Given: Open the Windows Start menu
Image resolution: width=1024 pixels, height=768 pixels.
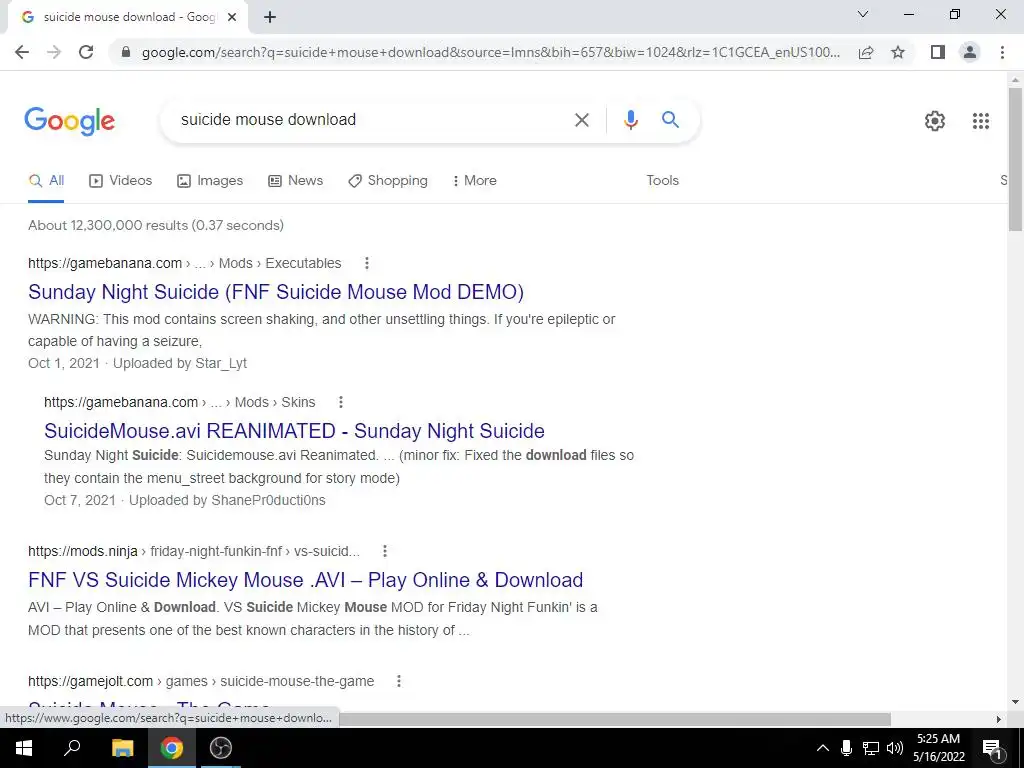Looking at the screenshot, I should (24, 748).
